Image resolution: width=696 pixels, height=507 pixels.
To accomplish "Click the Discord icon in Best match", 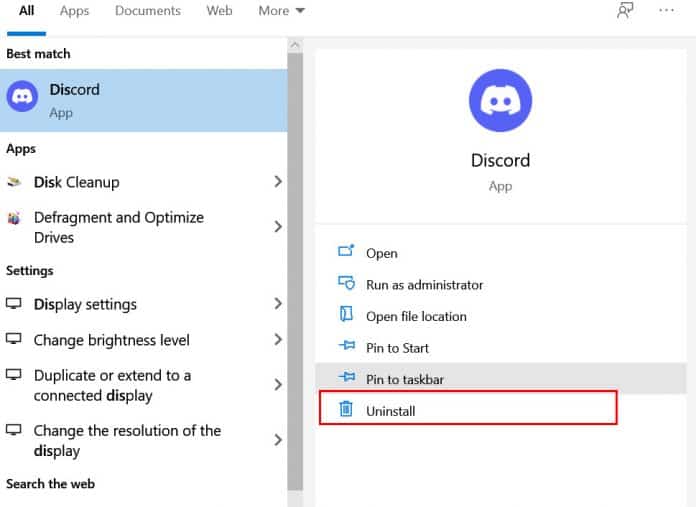I will (22, 96).
